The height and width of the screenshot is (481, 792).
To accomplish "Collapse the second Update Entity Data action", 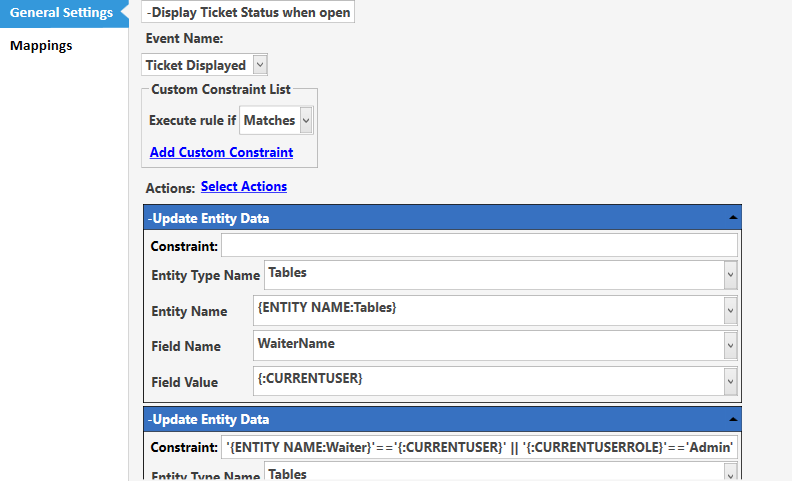I will (x=732, y=419).
